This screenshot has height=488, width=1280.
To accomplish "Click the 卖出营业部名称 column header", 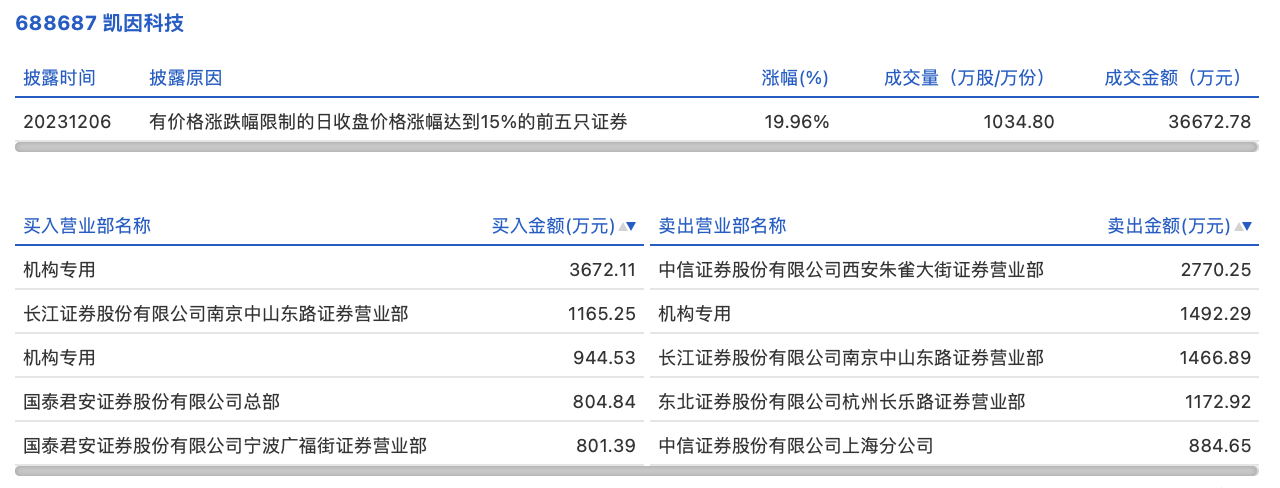I will click(x=722, y=226).
